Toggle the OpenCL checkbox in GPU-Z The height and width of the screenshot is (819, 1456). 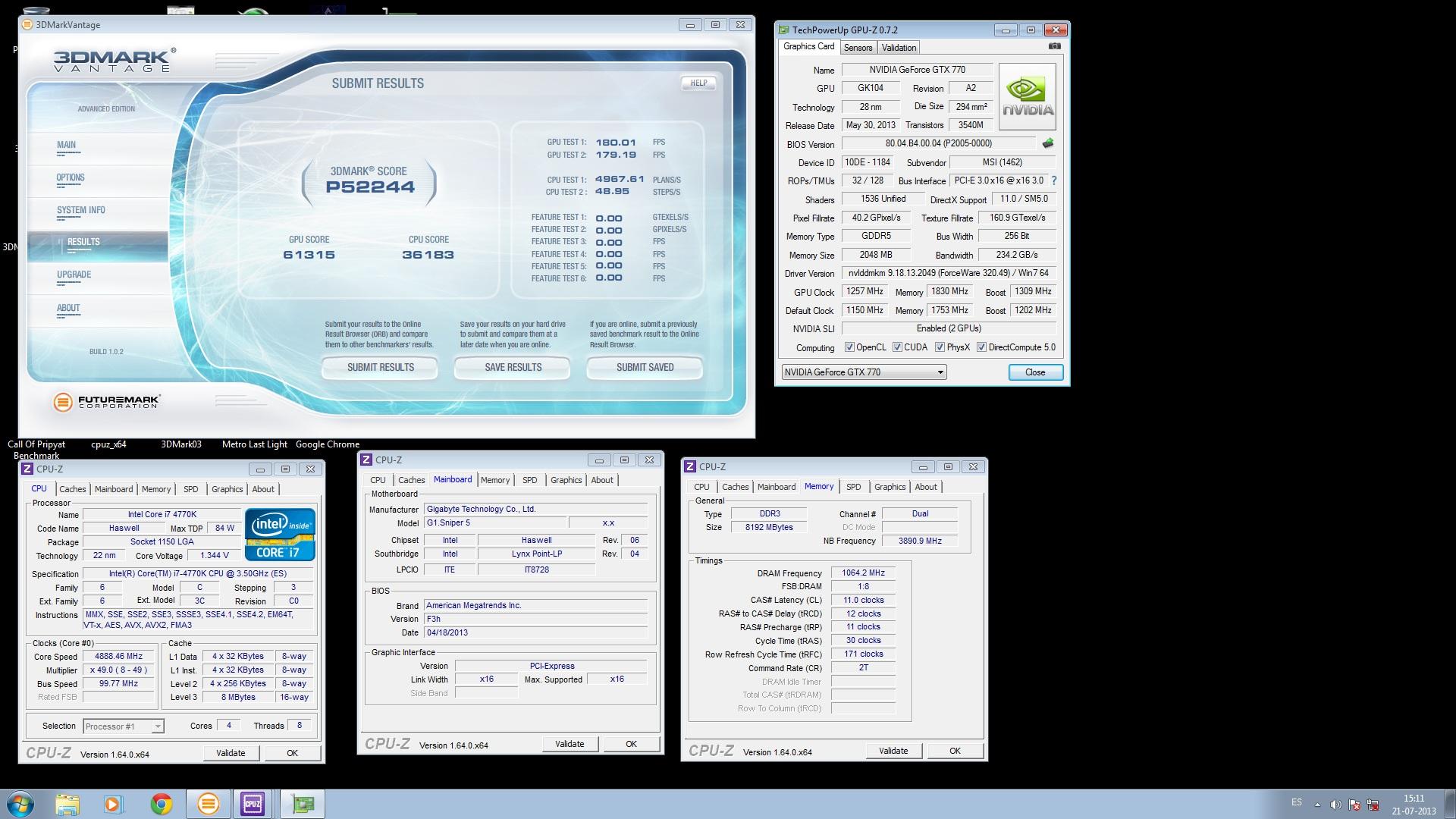pyautogui.click(x=850, y=347)
